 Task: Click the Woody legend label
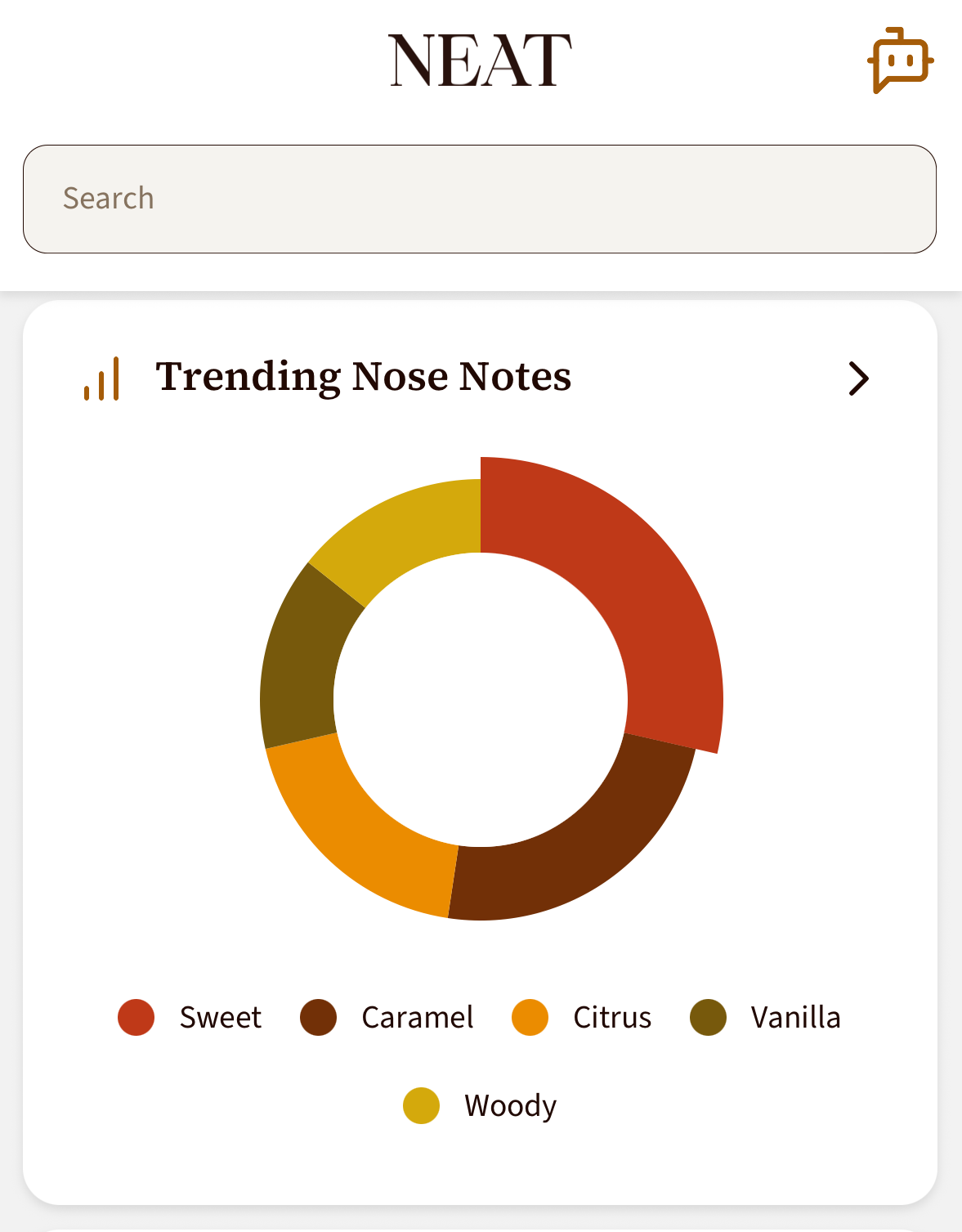[511, 1105]
